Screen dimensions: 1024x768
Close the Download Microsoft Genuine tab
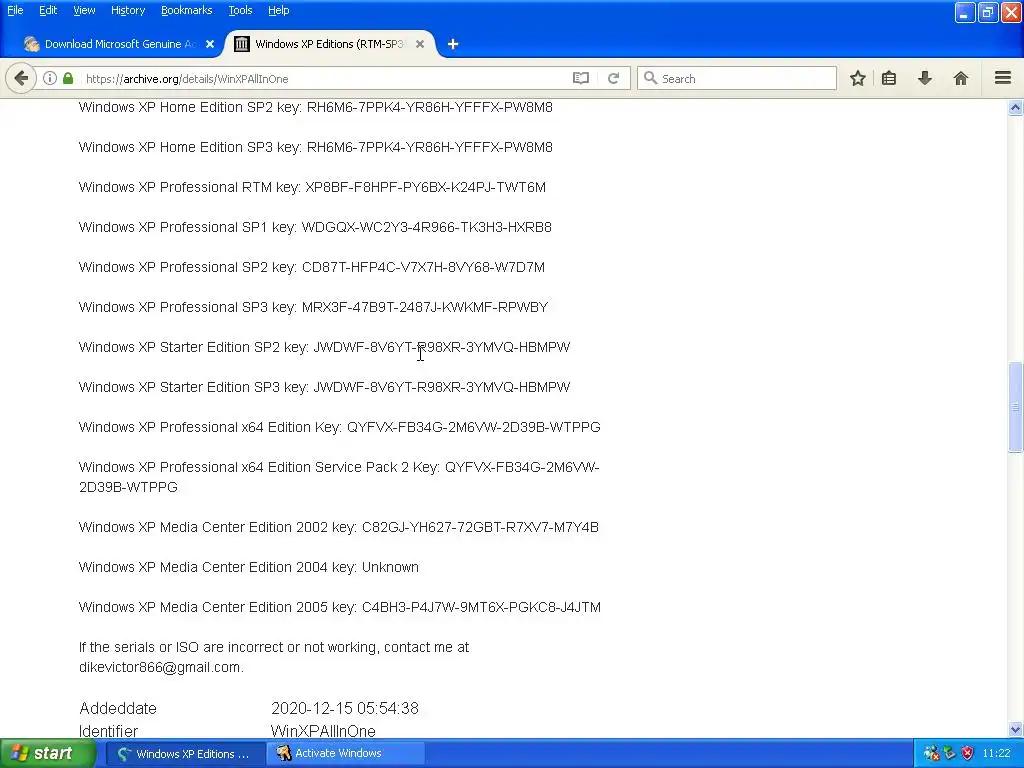(x=210, y=44)
